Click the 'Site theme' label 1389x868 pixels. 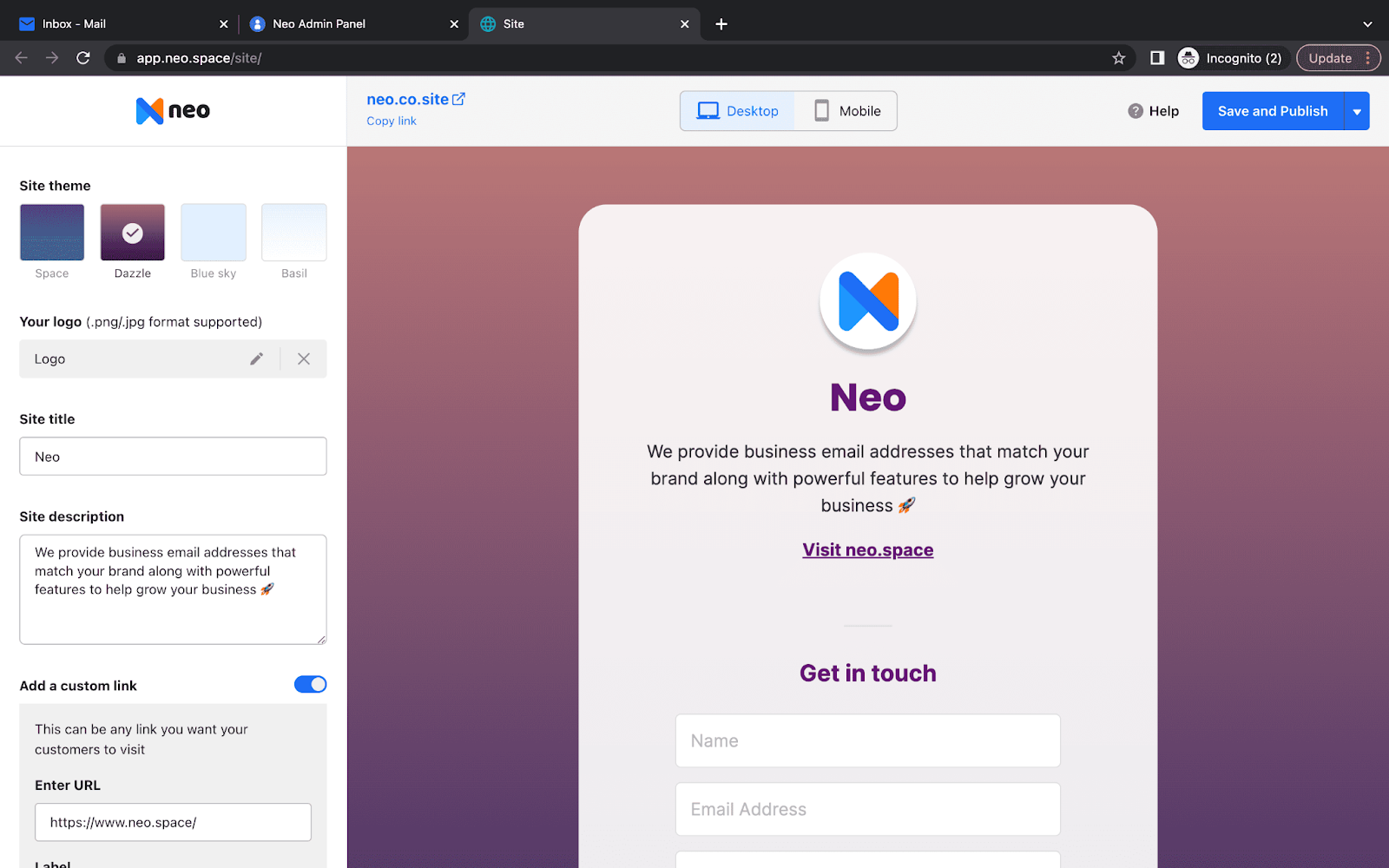click(55, 186)
